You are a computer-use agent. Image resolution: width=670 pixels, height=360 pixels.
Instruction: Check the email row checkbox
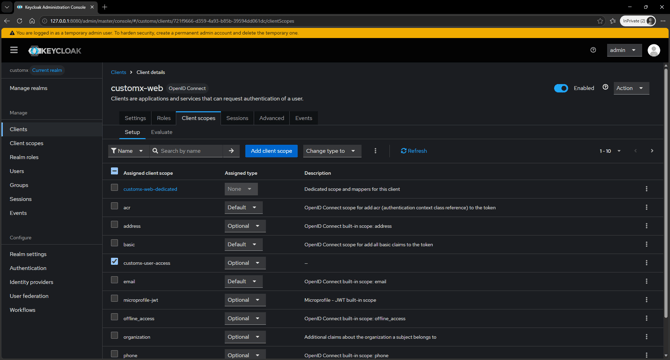pyautogui.click(x=114, y=280)
